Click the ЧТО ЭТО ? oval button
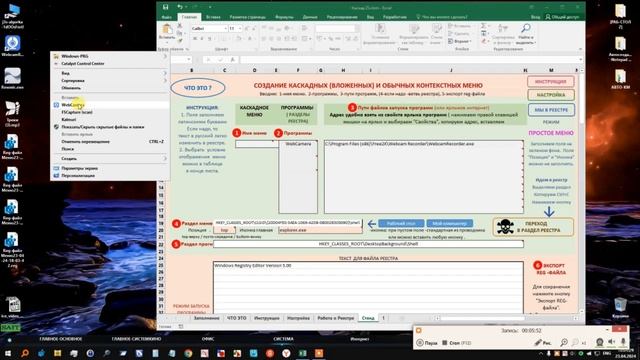Image resolution: width=640 pixels, height=360 pixels. (198, 88)
